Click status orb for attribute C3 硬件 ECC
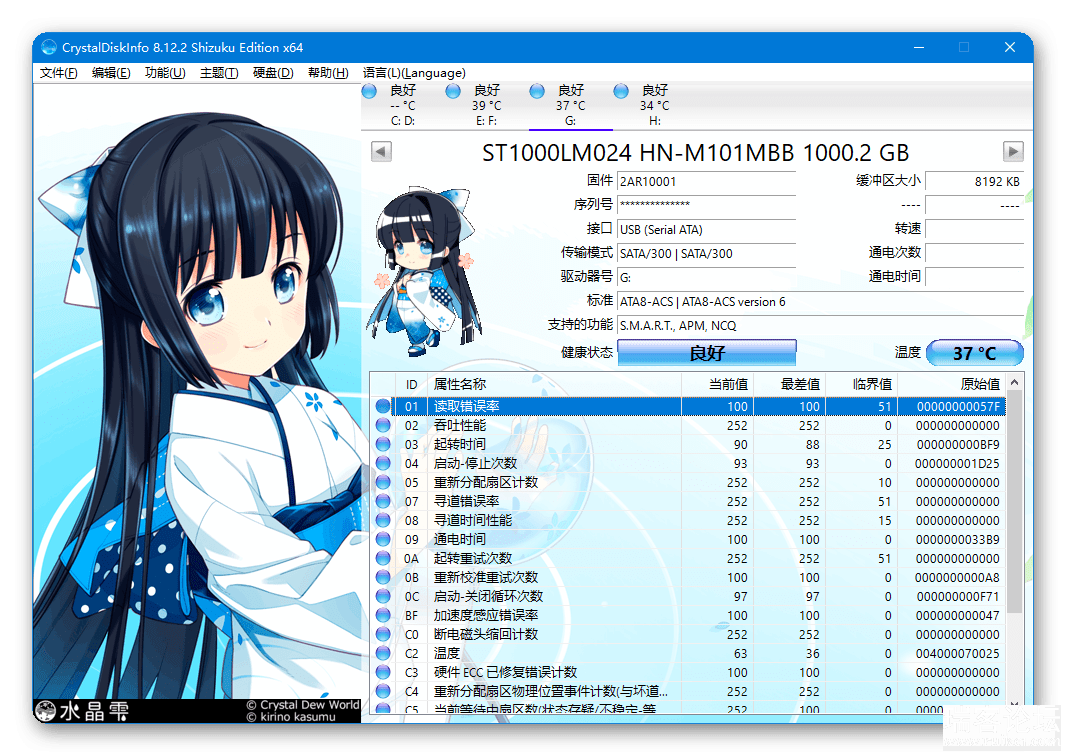 pyautogui.click(x=383, y=672)
